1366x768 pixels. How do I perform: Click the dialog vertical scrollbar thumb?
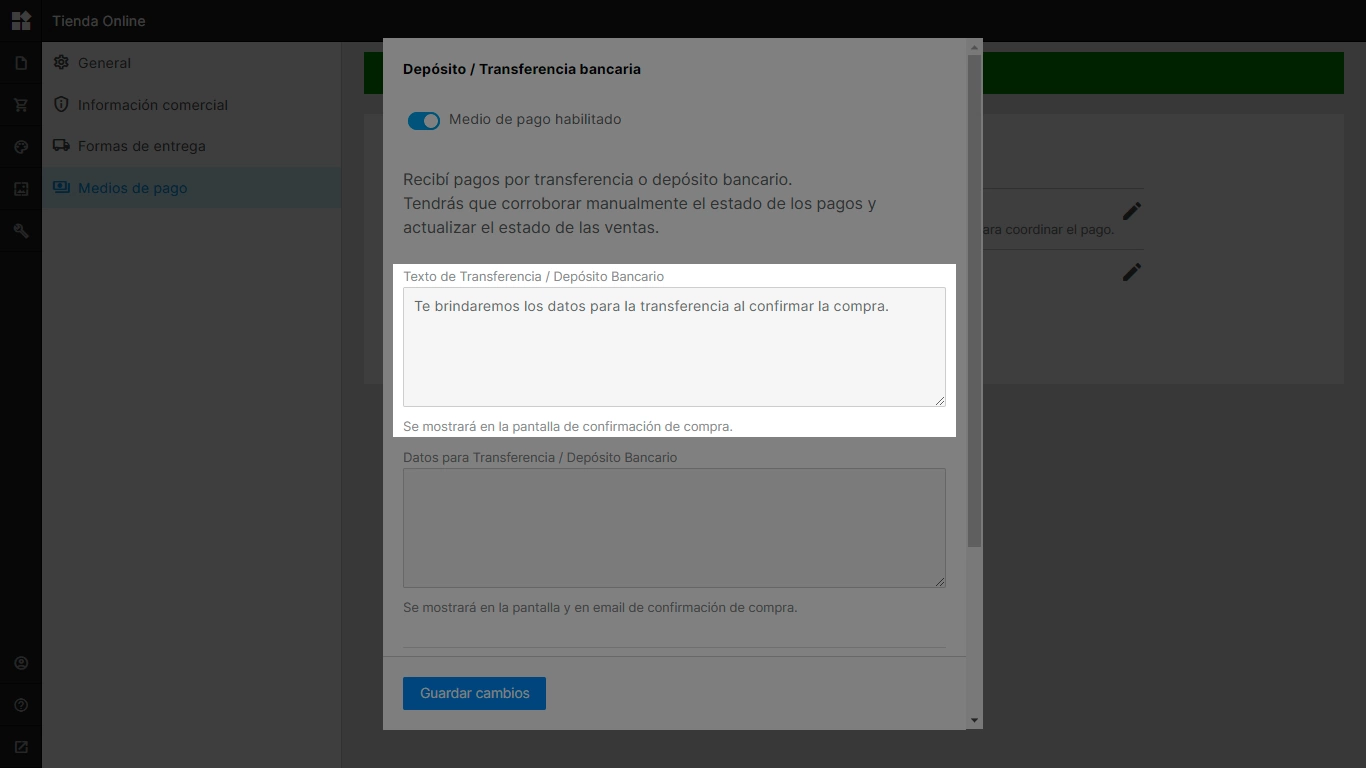974,301
